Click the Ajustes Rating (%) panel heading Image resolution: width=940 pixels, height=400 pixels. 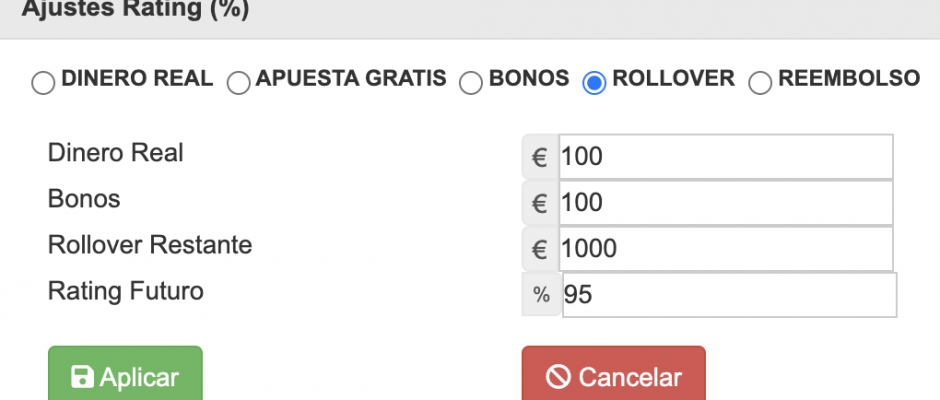pyautogui.click(x=135, y=12)
